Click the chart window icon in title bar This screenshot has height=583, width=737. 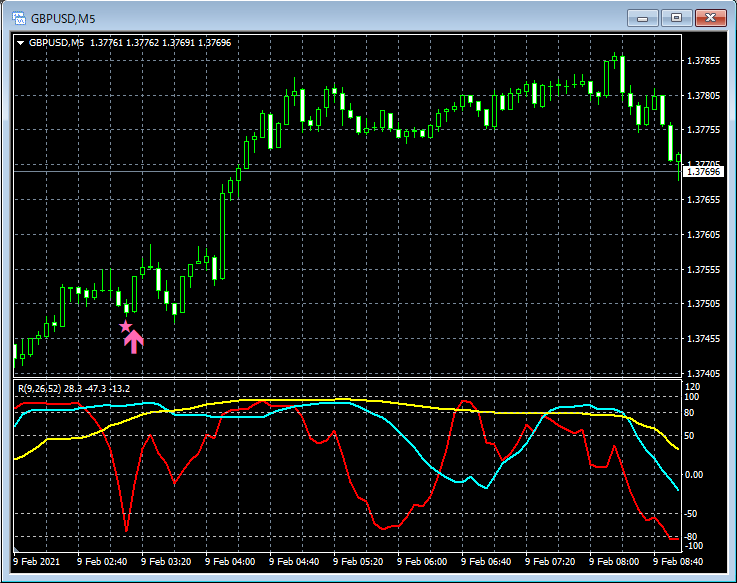coord(18,18)
